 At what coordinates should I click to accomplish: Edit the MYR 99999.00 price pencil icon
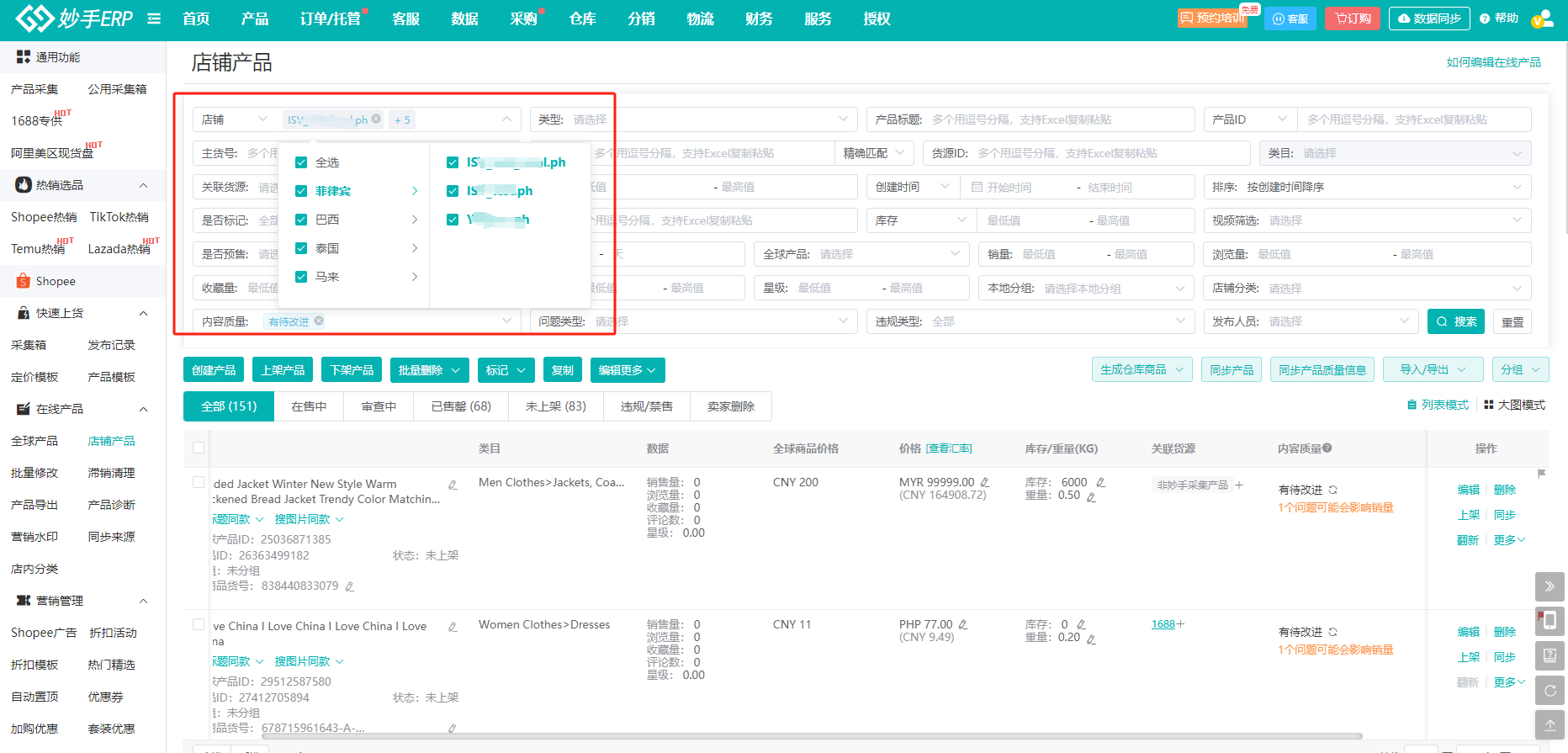pyautogui.click(x=985, y=482)
